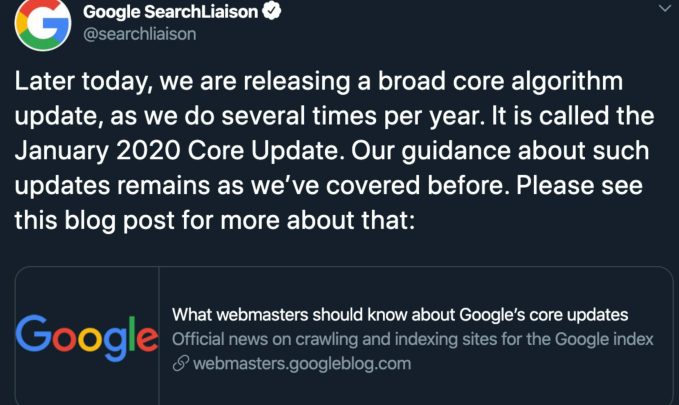Click the Google profile avatar
The width and height of the screenshot is (679, 405).
[43, 23]
